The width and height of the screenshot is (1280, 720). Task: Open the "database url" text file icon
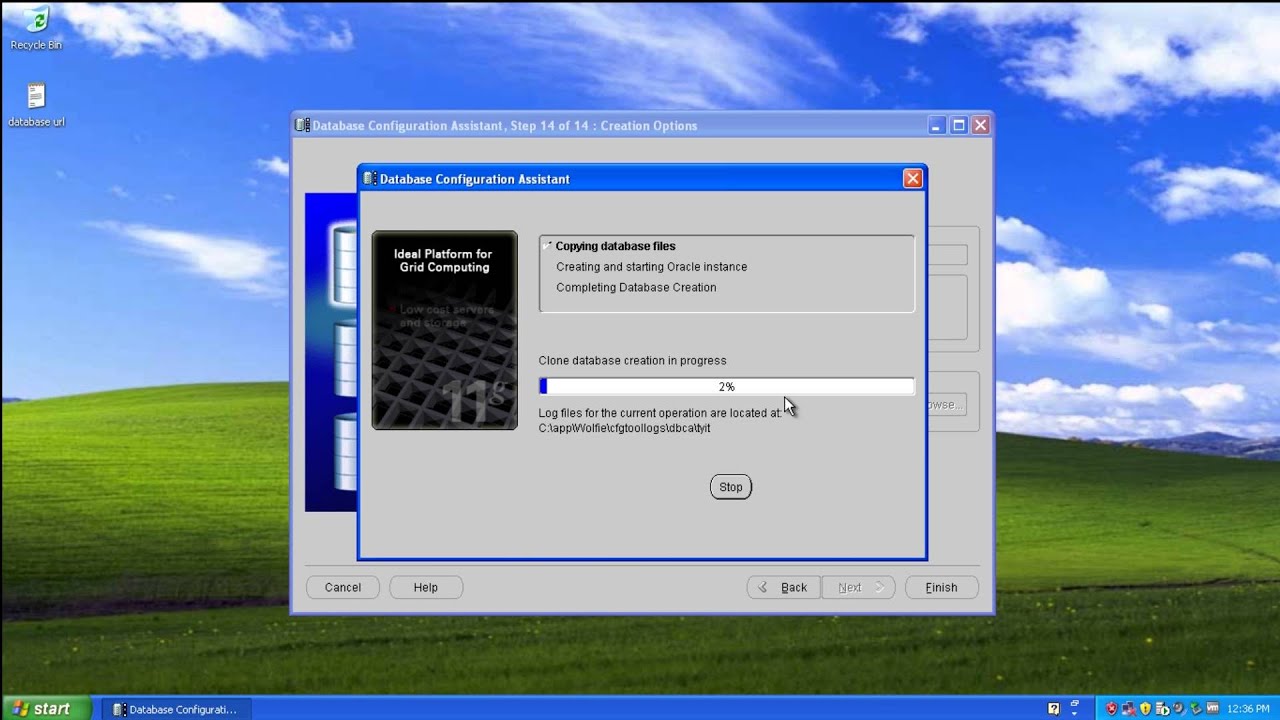36,105
